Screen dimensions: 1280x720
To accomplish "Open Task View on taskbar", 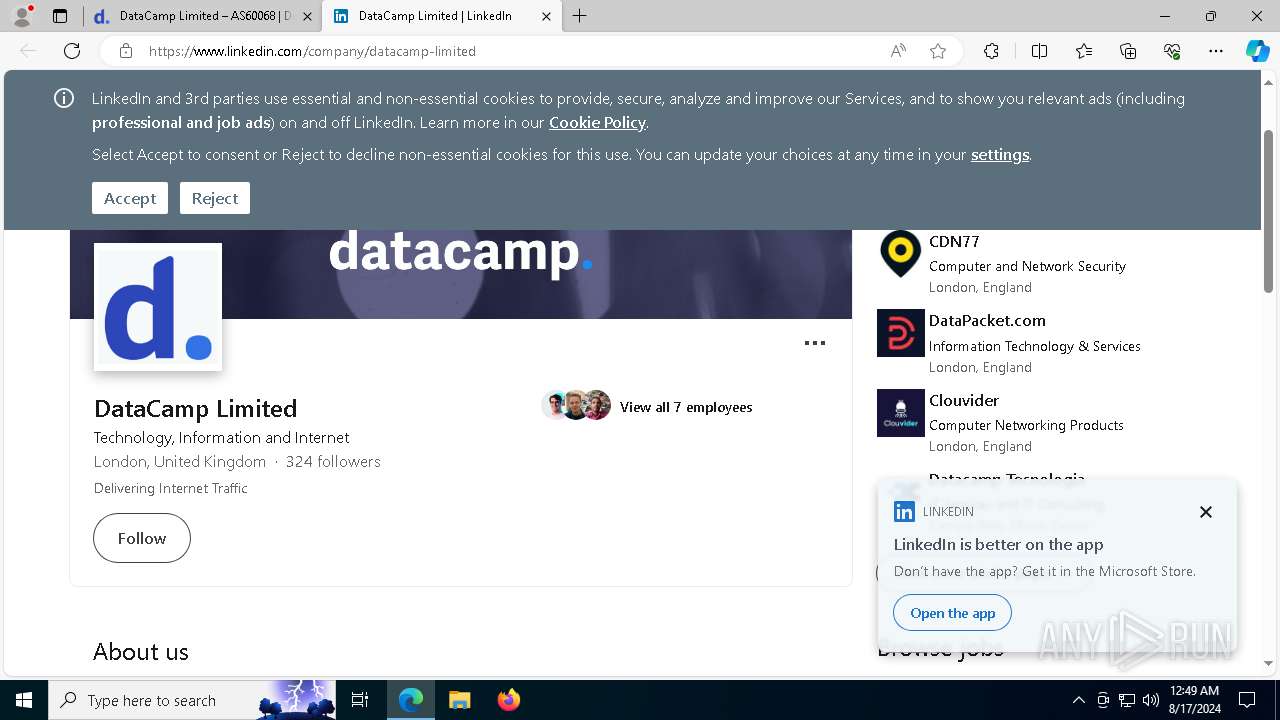I will click(360, 700).
